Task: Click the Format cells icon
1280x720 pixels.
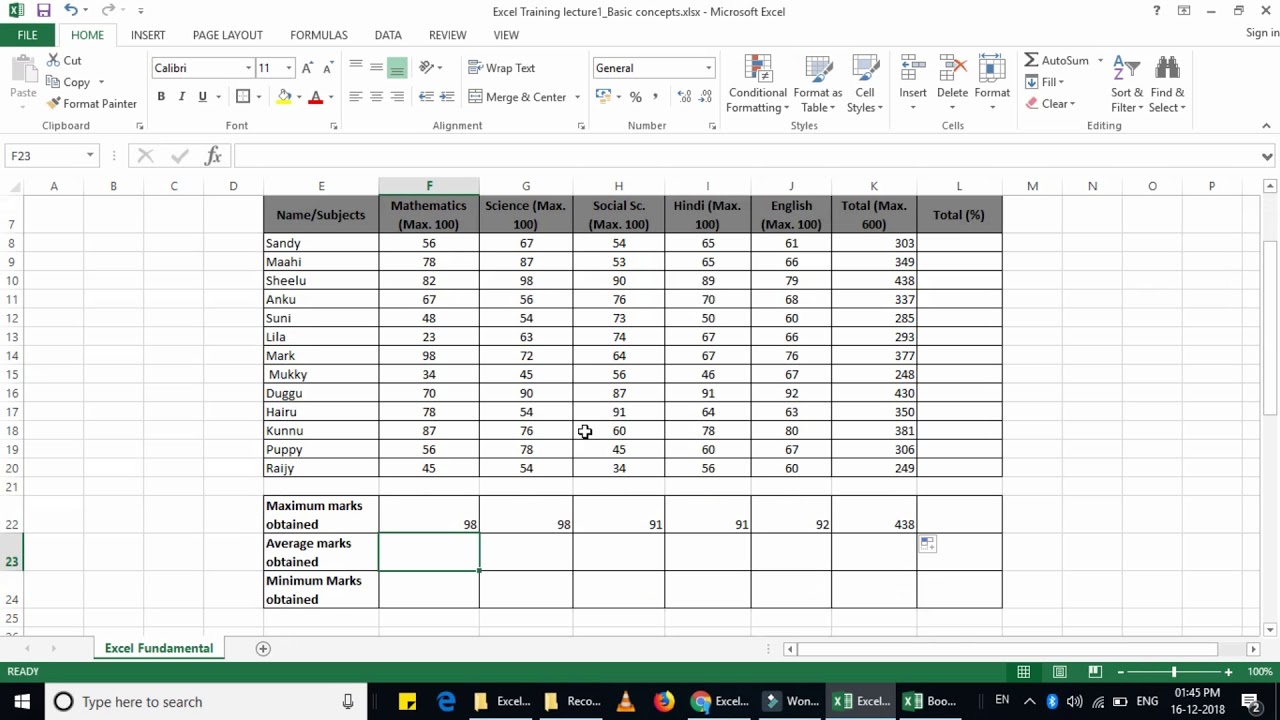Action: pos(992,68)
